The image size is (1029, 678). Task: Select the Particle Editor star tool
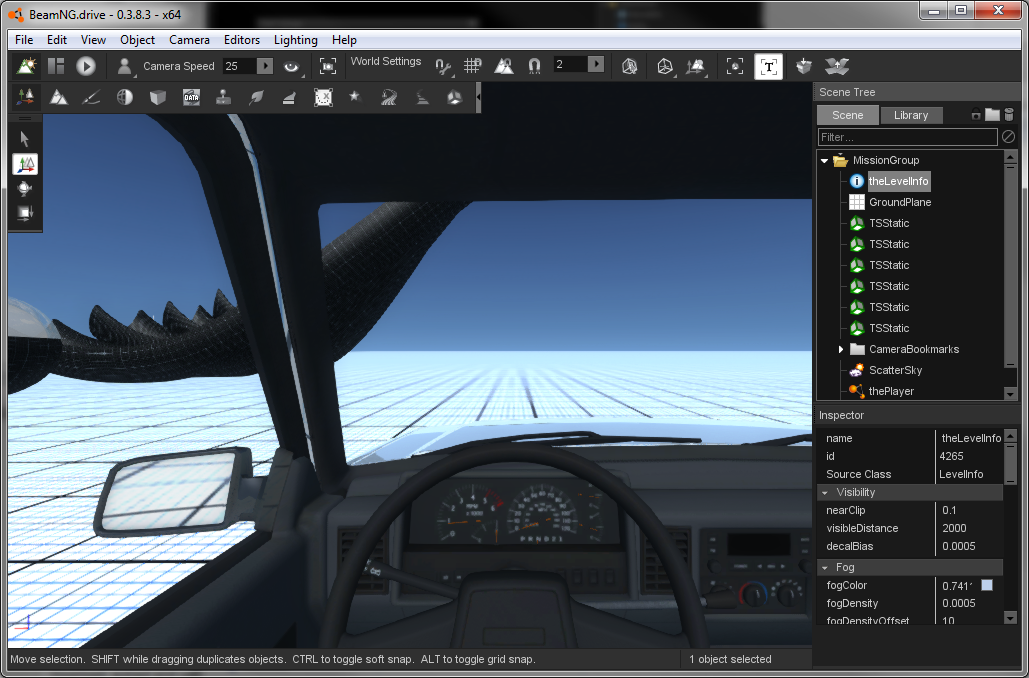pos(355,98)
